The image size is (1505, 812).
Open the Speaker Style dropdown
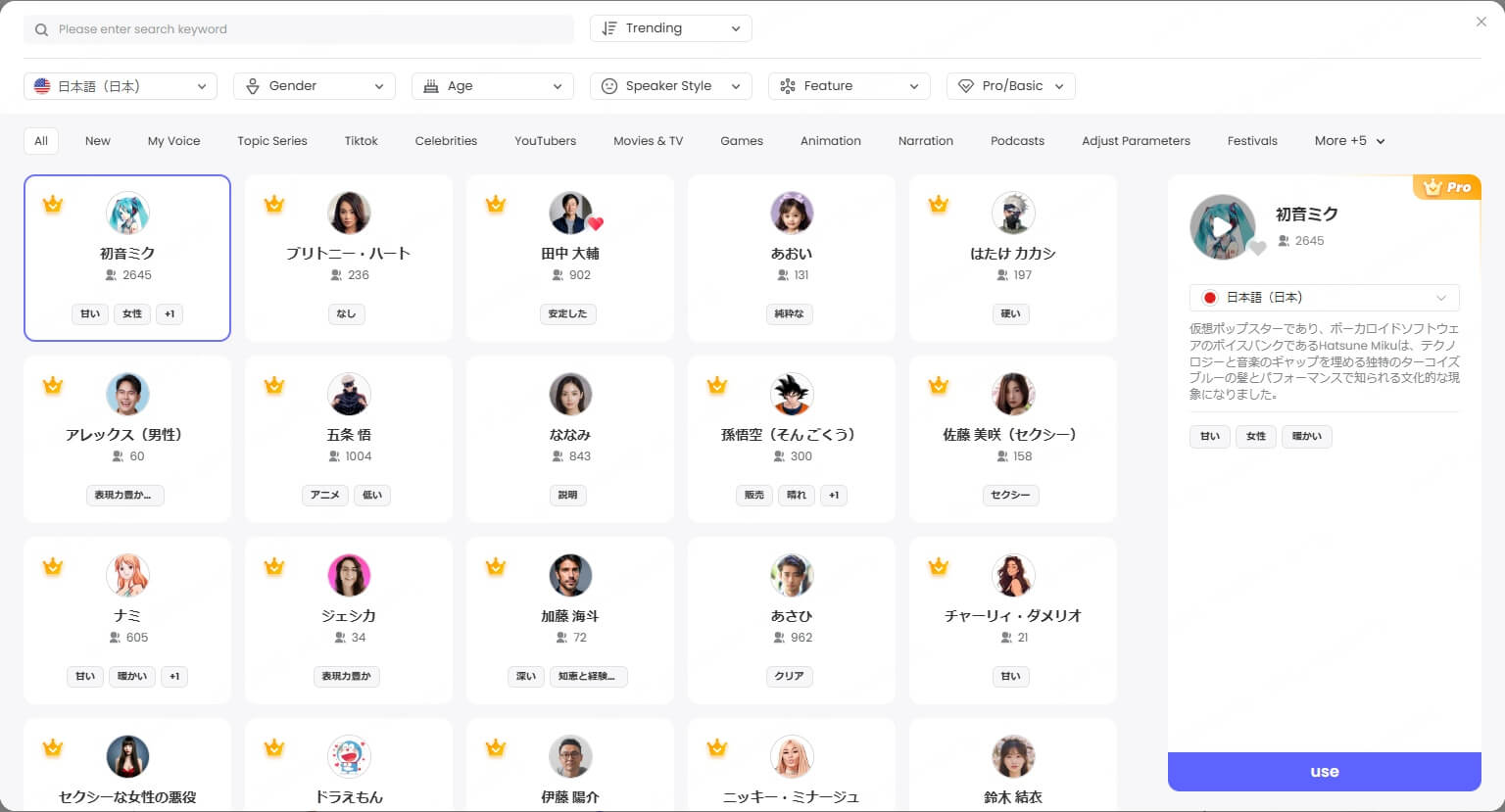[x=671, y=86]
